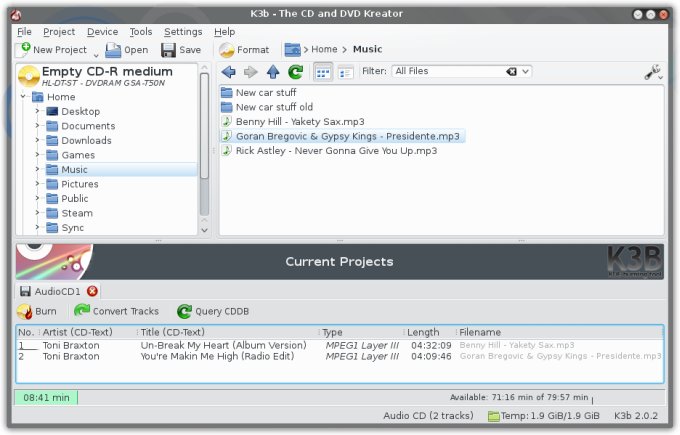Select the Public folder in tree
This screenshot has height=435, width=680.
click(67, 199)
